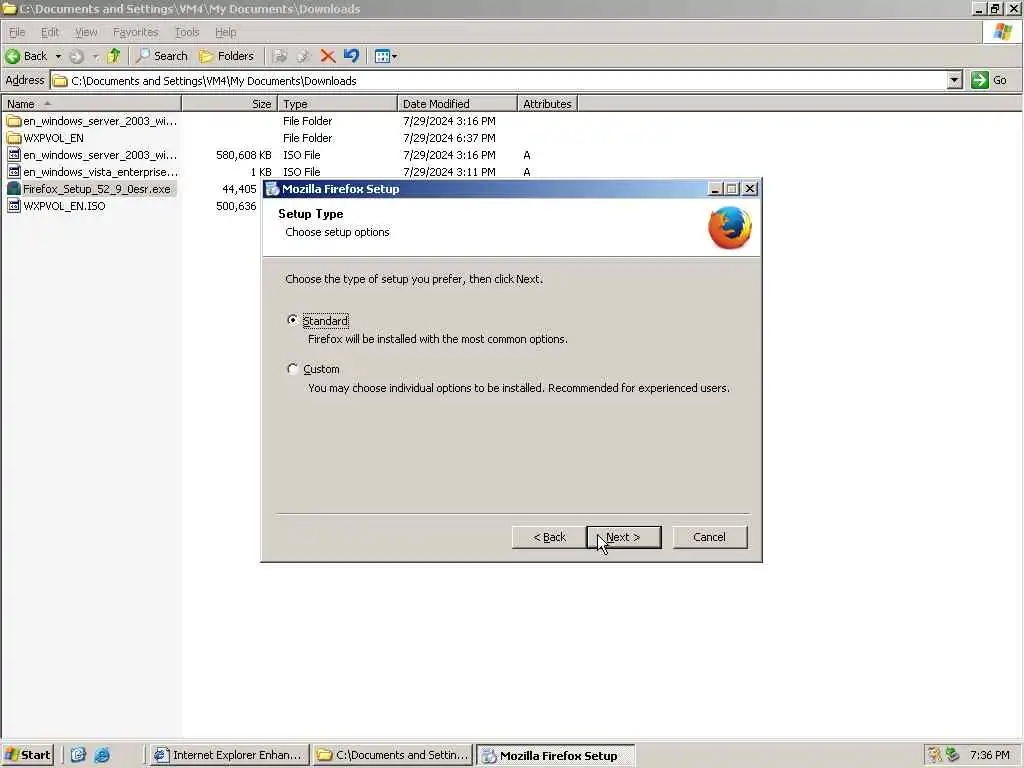Viewport: 1024px width, 768px height.
Task: Select the Firefox_Setup_52_9_0esr.exe icon
Action: pos(14,189)
